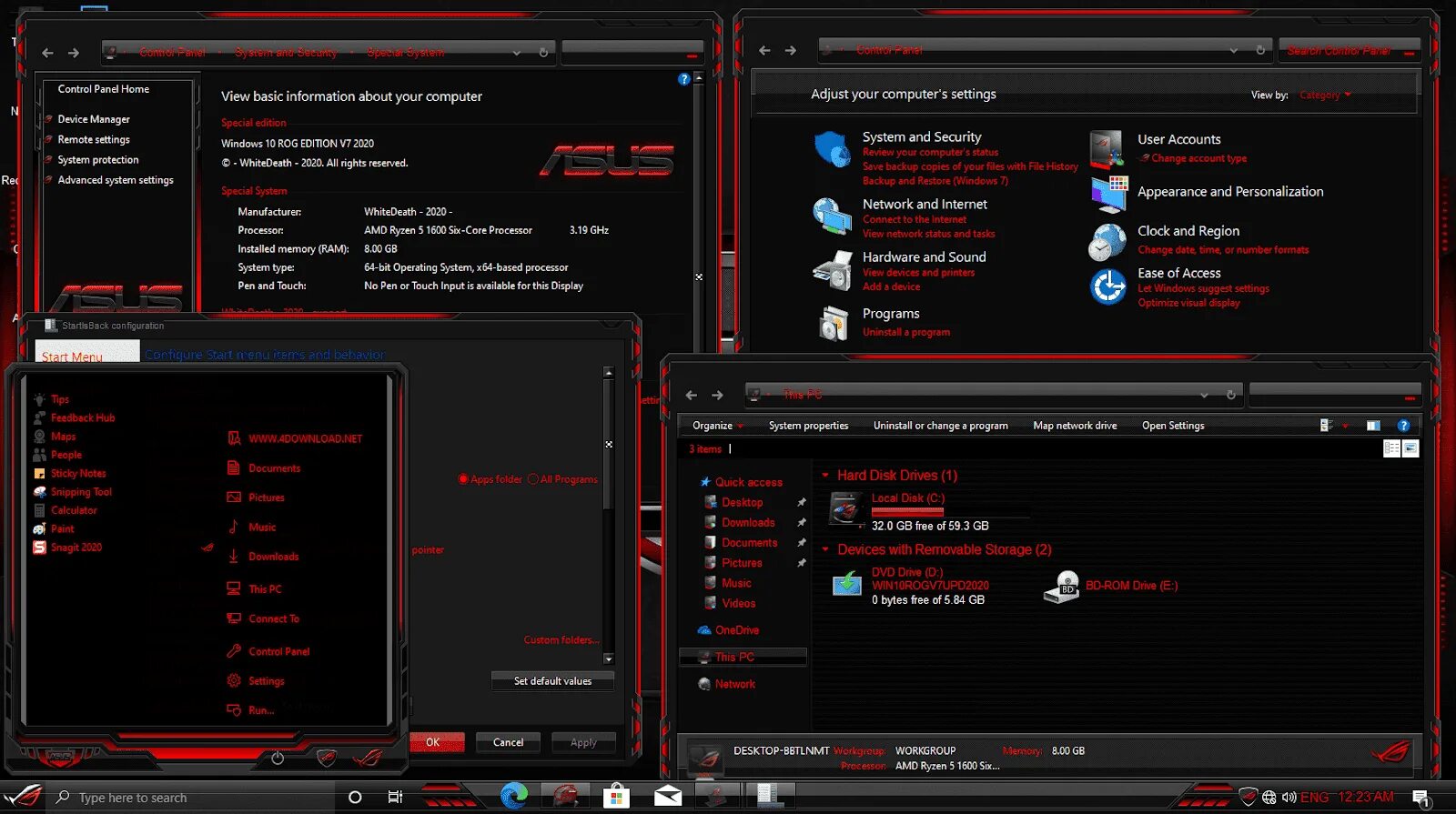Screen dimensions: 1456x814
Task: Open Advanced system settings link
Action: 116,180
